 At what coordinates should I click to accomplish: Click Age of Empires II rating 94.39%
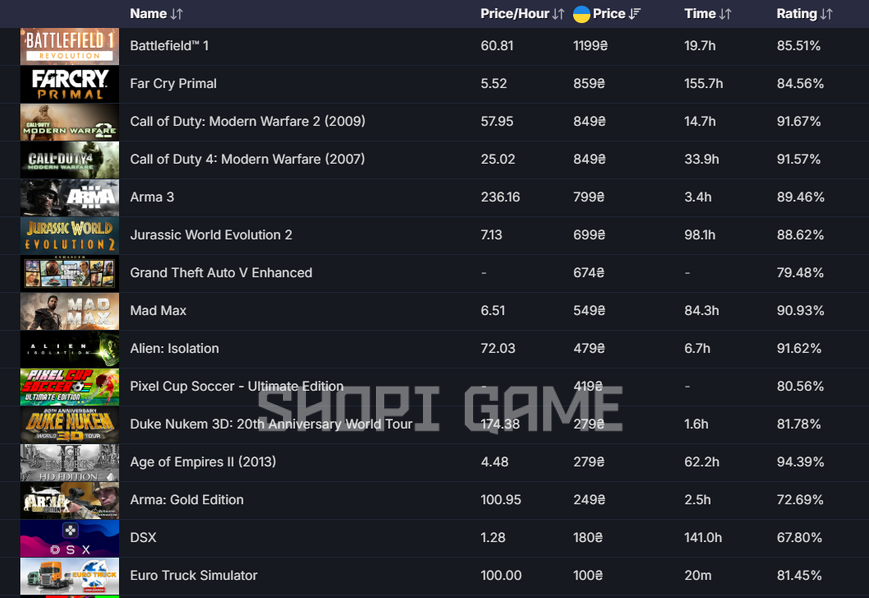800,462
